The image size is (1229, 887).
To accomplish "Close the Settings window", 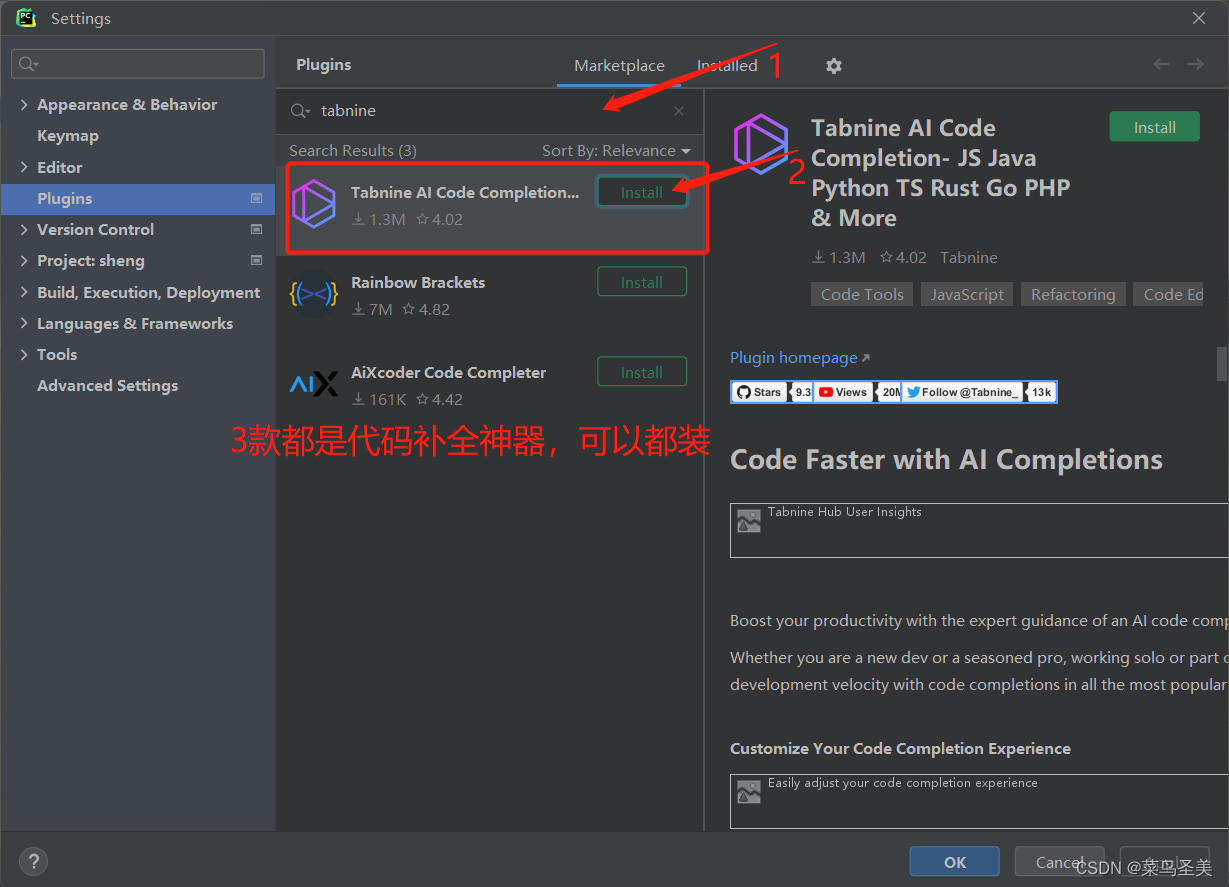I will (x=1199, y=18).
